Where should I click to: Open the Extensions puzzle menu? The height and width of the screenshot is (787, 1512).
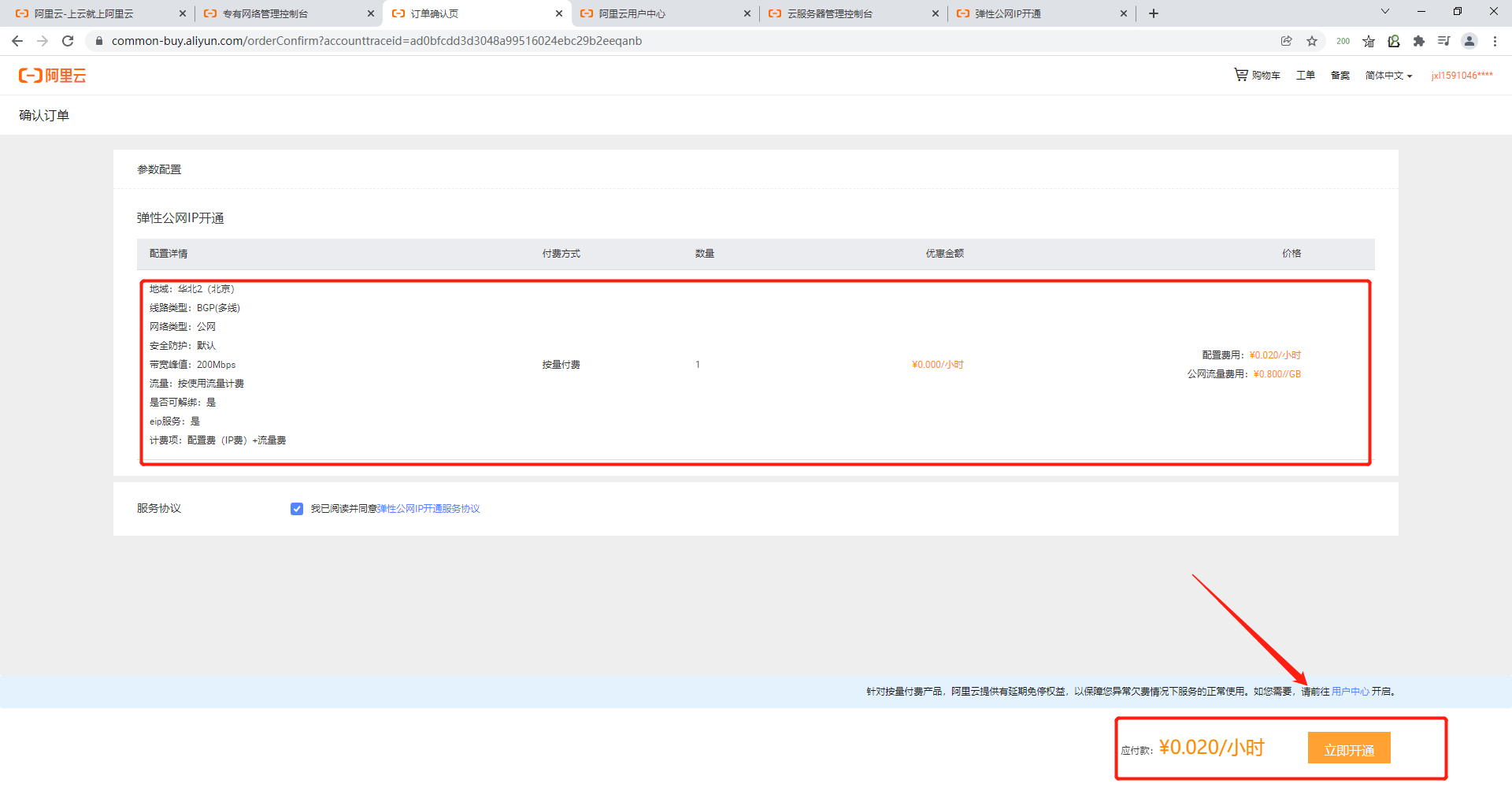click(1419, 41)
